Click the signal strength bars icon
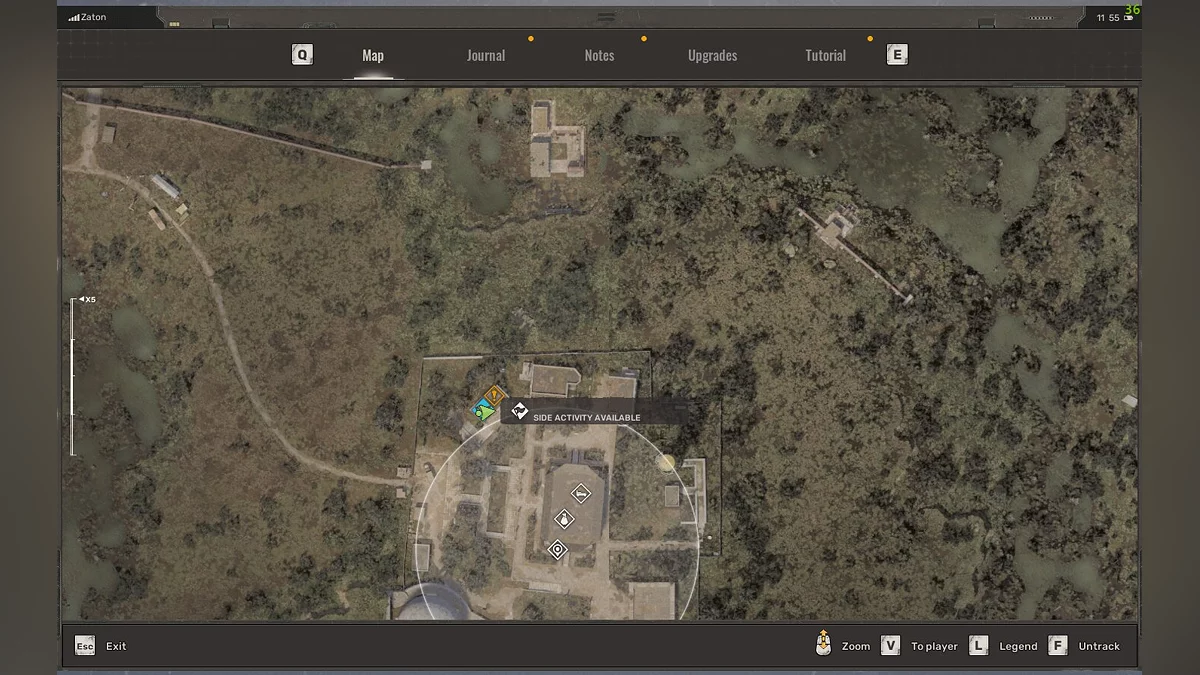 (73, 17)
